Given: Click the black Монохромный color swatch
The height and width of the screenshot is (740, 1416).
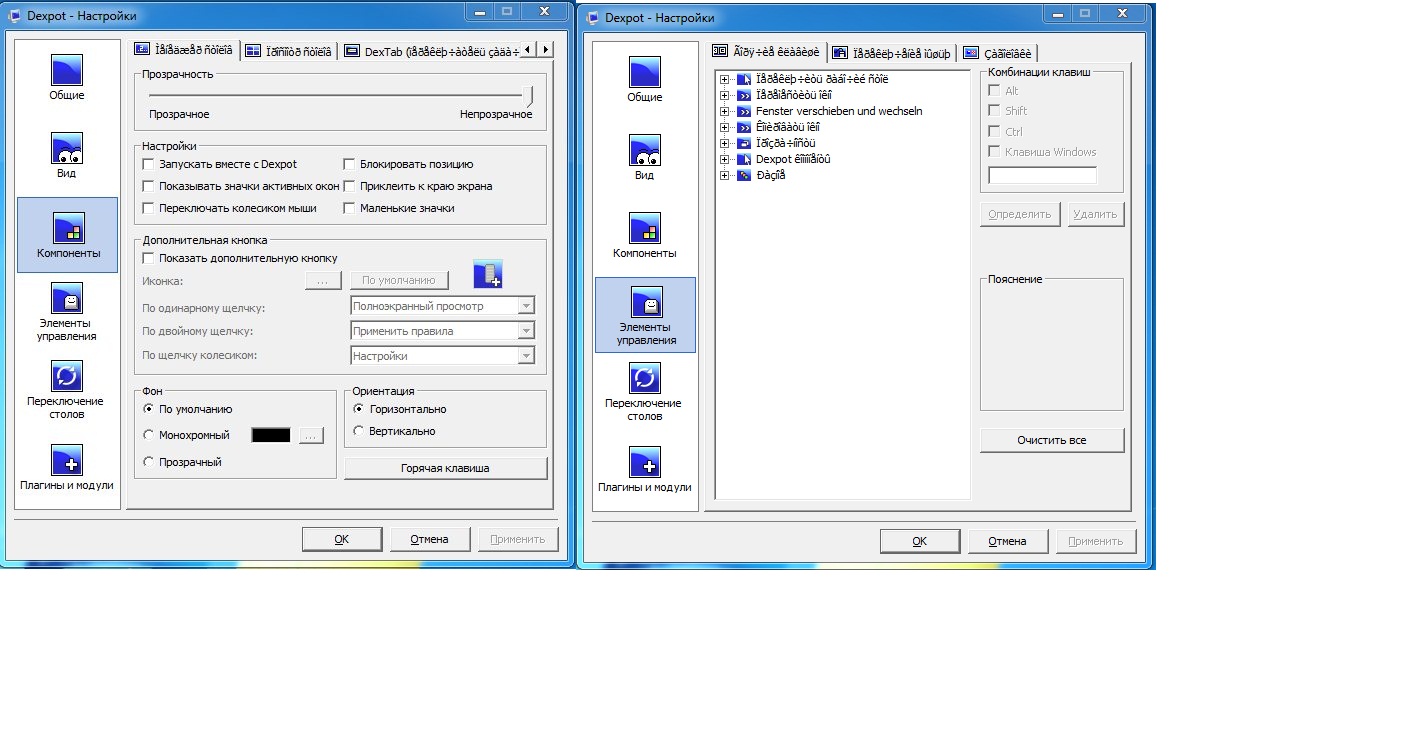Looking at the screenshot, I should (271, 435).
